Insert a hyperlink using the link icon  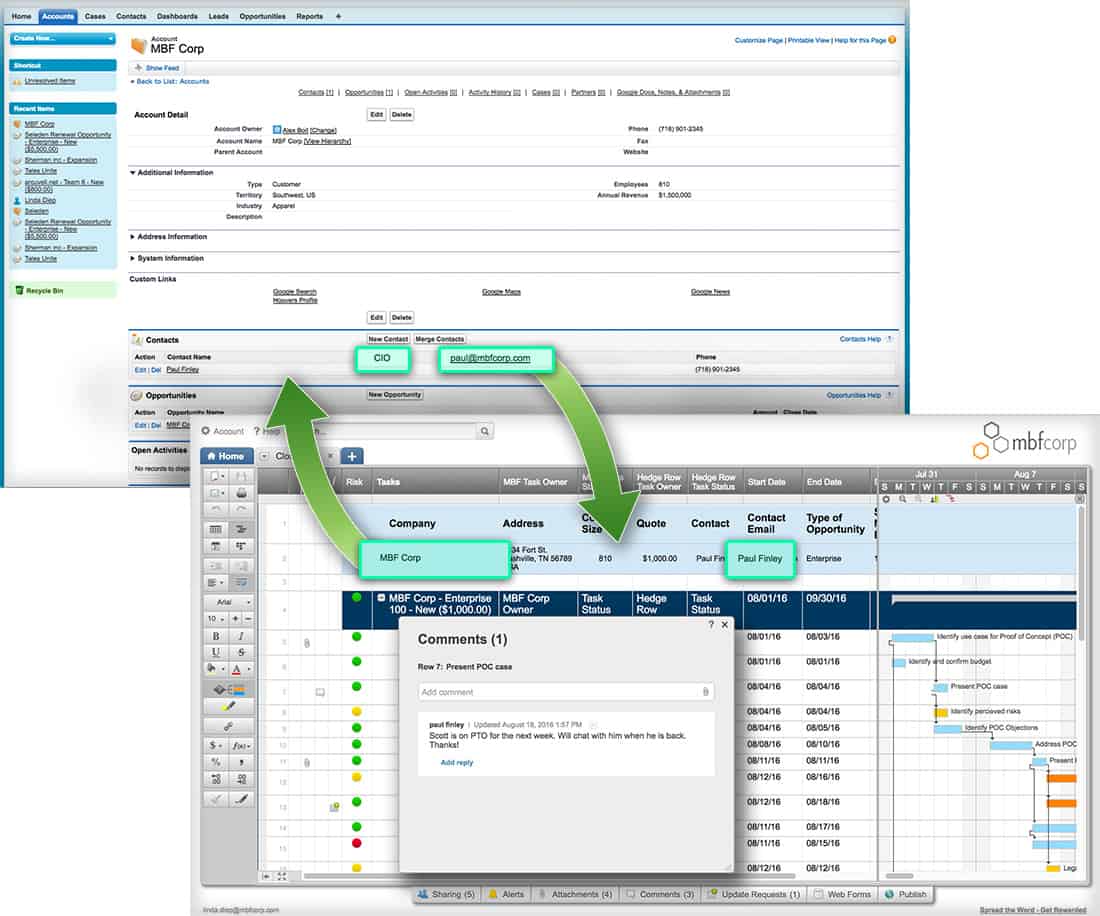228,726
